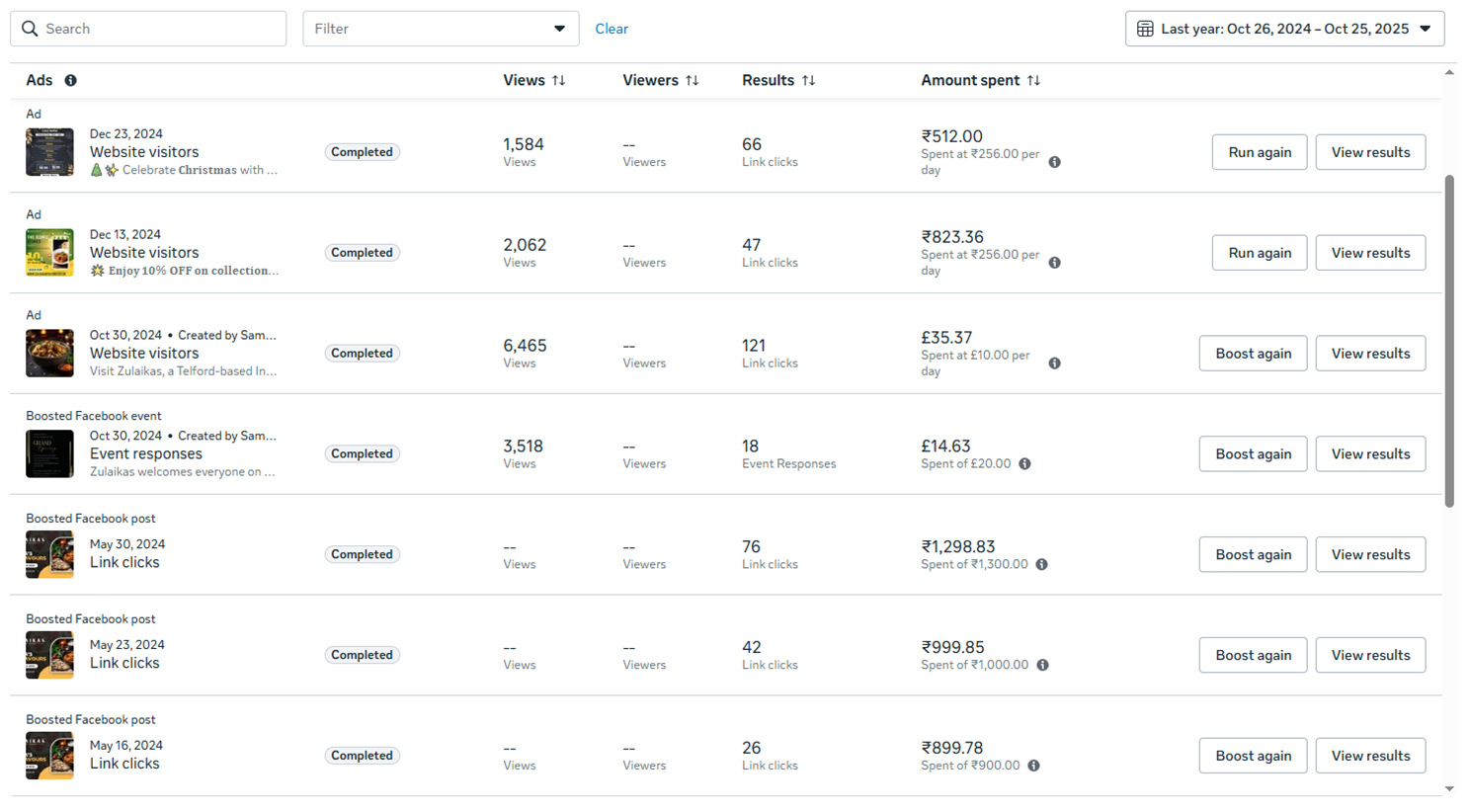Image resolution: width=1469 pixels, height=812 pixels.
Task: Sort by Amount spent column arrows
Action: (1033, 81)
